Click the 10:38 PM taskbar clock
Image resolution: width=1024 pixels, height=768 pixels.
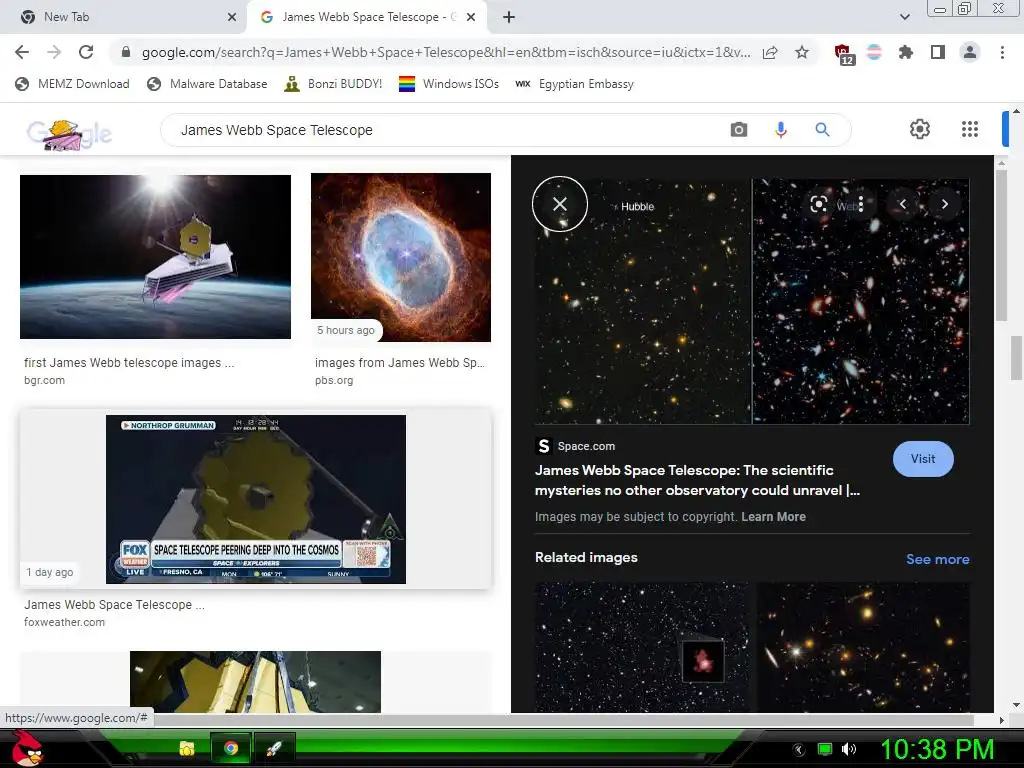click(937, 749)
